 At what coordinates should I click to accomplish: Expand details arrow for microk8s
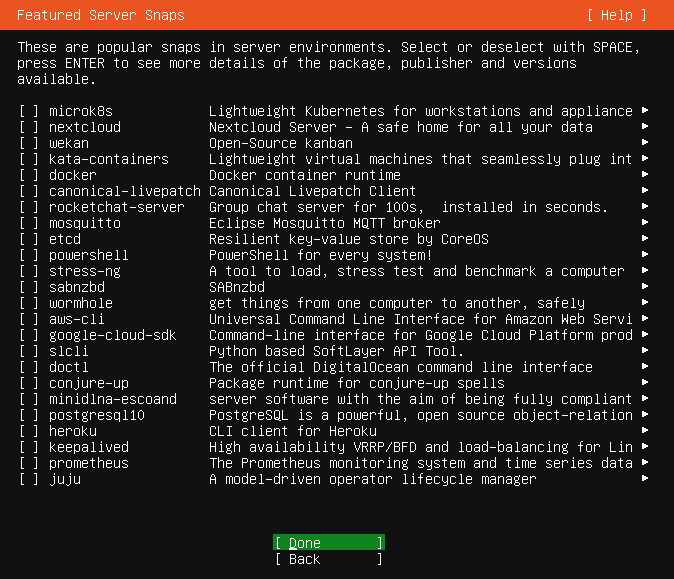tap(645, 110)
